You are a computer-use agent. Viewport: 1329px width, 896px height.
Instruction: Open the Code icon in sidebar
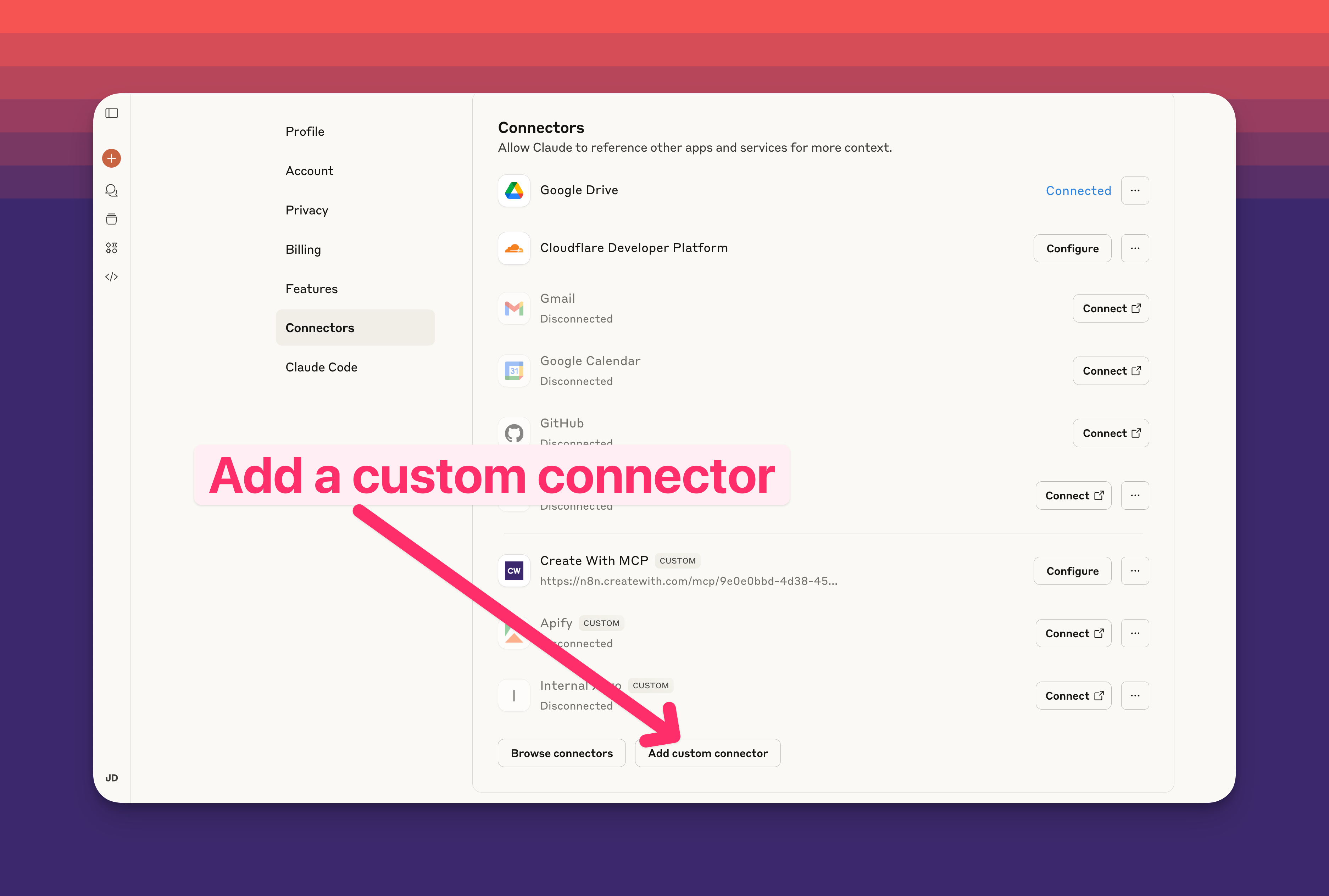(111, 276)
